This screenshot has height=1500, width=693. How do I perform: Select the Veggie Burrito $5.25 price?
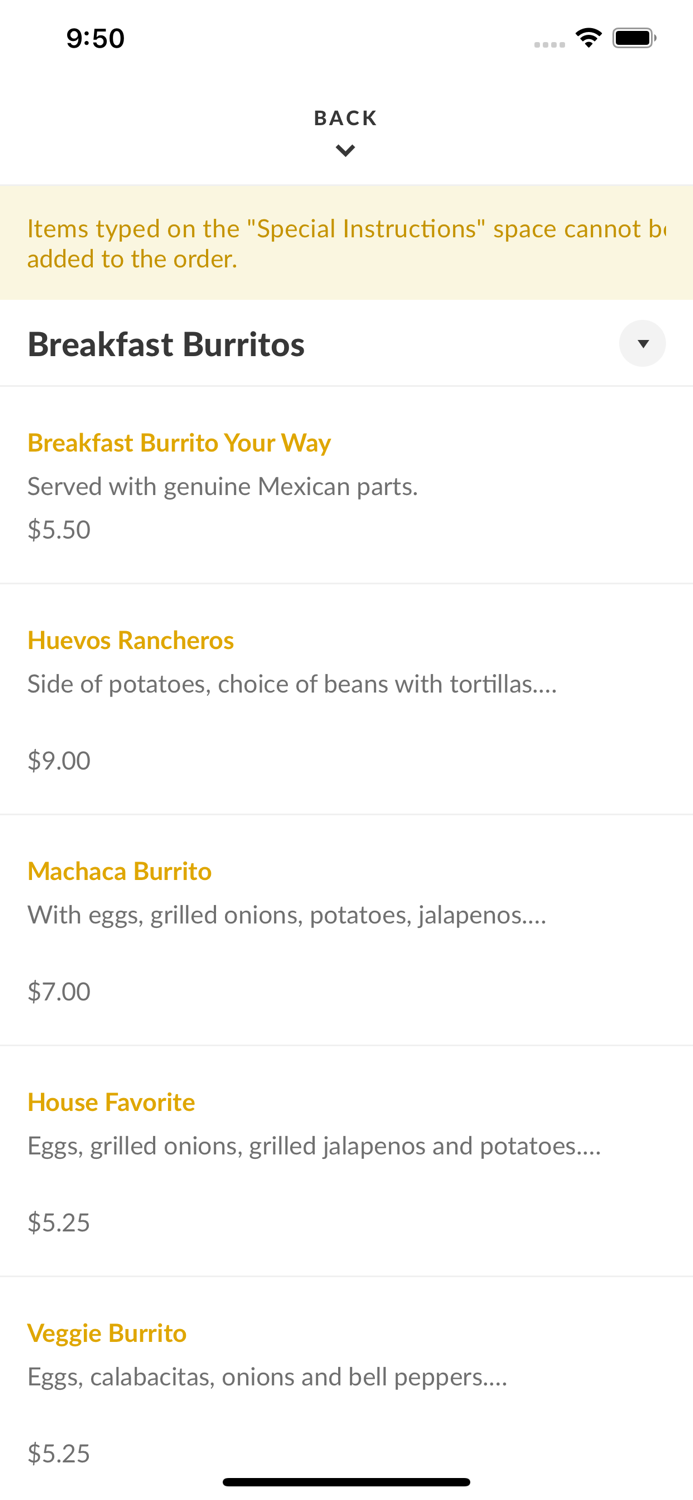[59, 1453]
